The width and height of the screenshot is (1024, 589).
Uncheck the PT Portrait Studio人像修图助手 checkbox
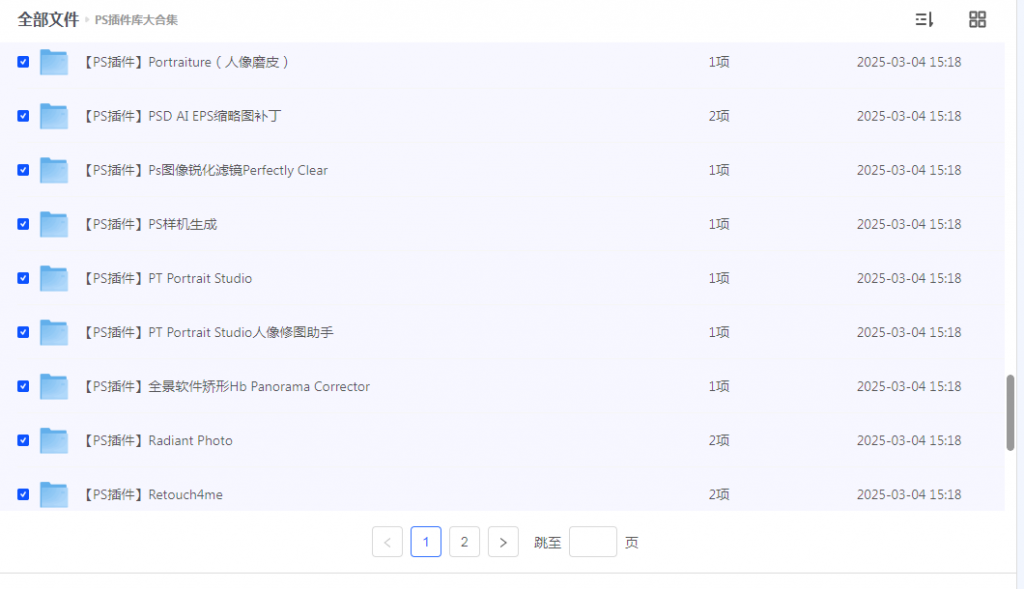coord(23,332)
